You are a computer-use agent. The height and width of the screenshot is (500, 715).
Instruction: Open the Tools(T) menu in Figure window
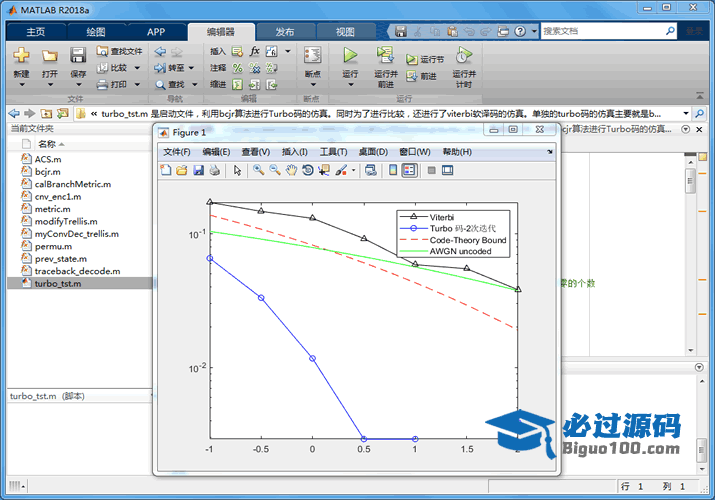tap(333, 152)
